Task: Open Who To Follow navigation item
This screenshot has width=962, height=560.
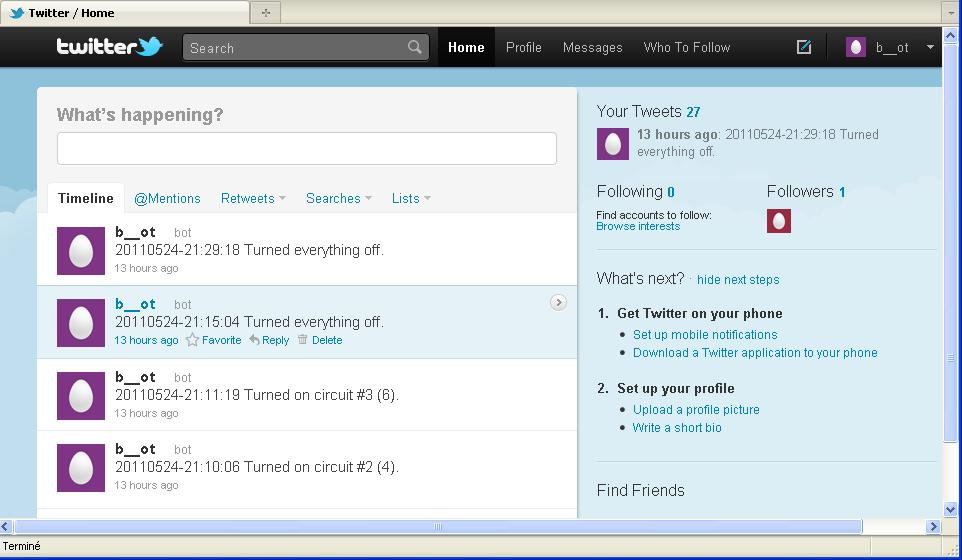Action: pos(687,47)
